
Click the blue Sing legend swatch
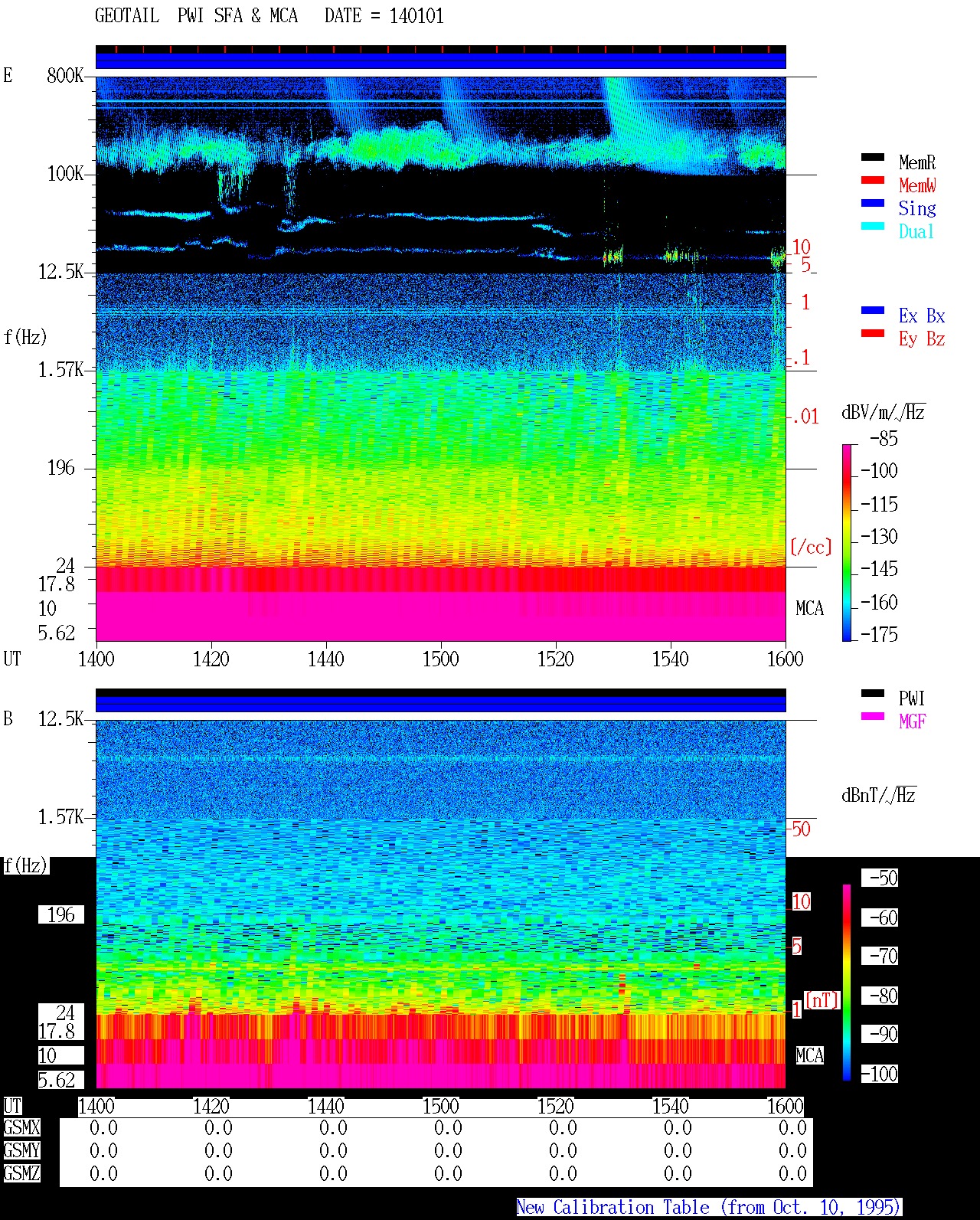[873, 204]
